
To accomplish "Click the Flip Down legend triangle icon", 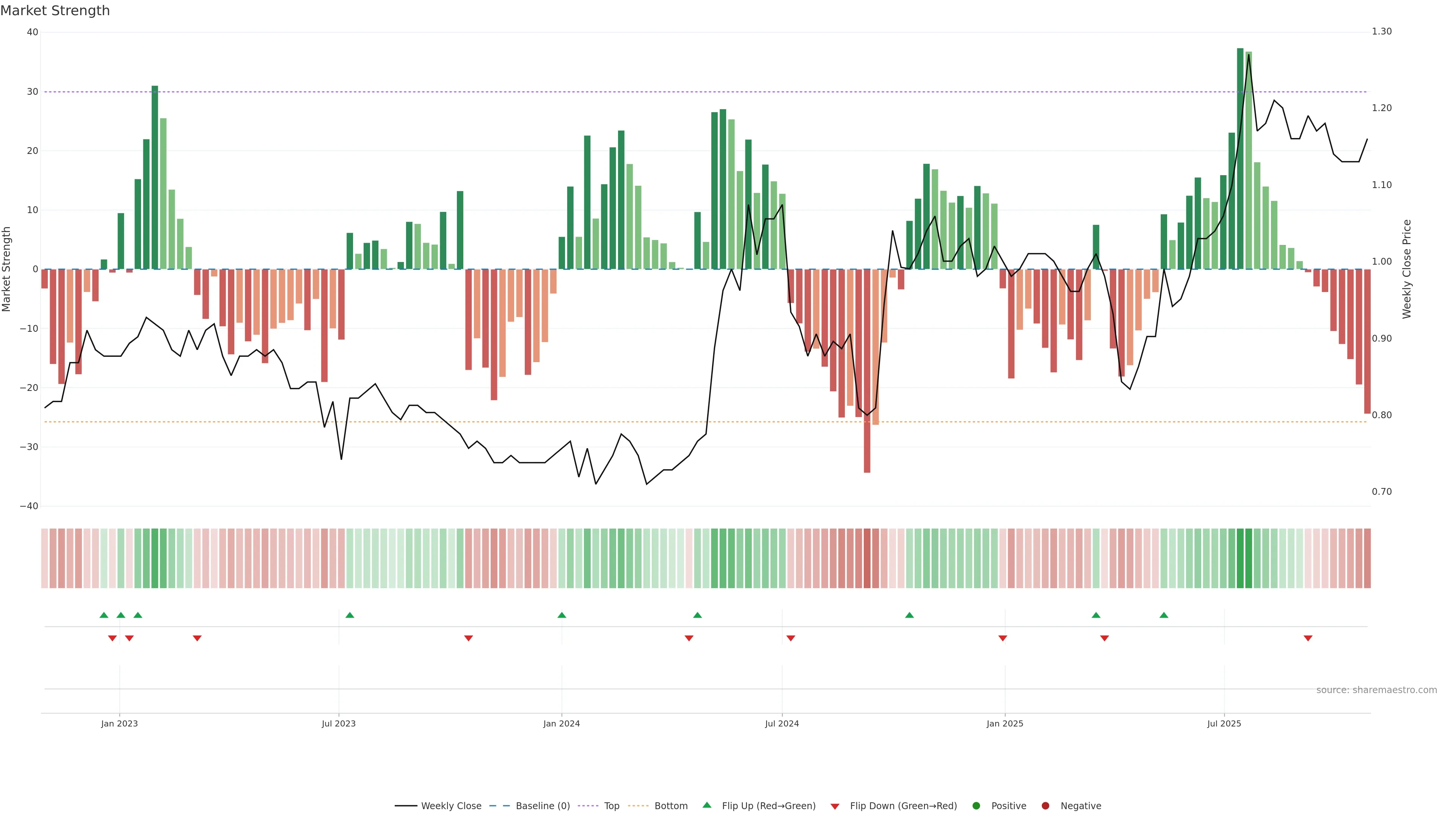I will (835, 806).
